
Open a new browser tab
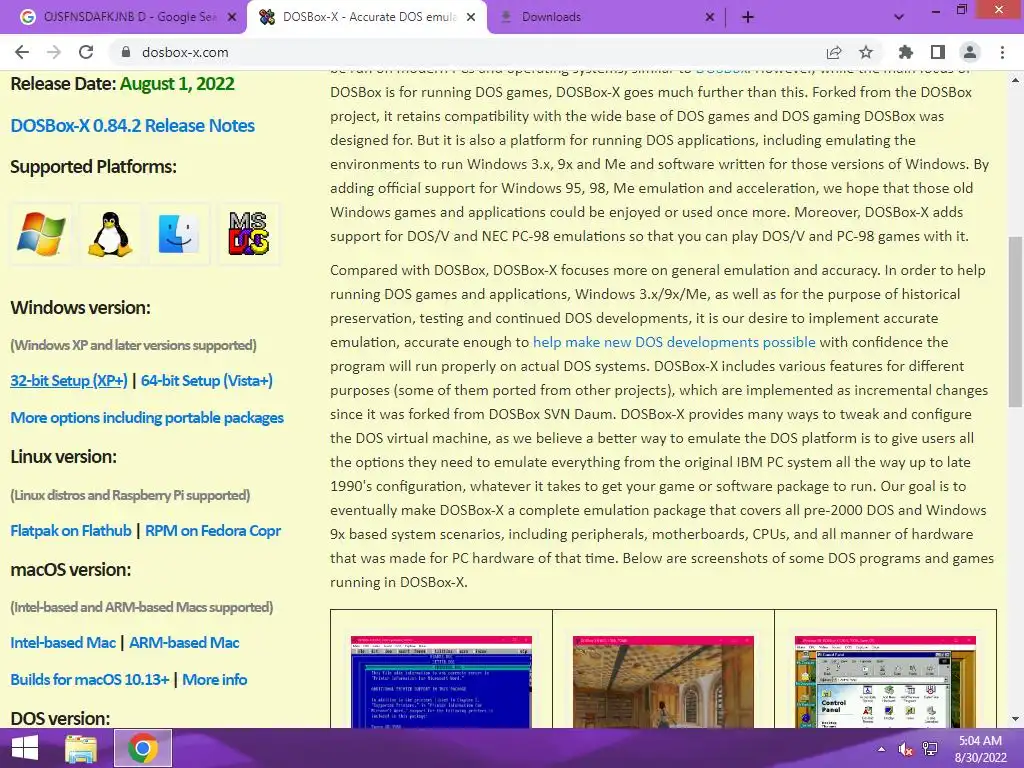(x=748, y=17)
